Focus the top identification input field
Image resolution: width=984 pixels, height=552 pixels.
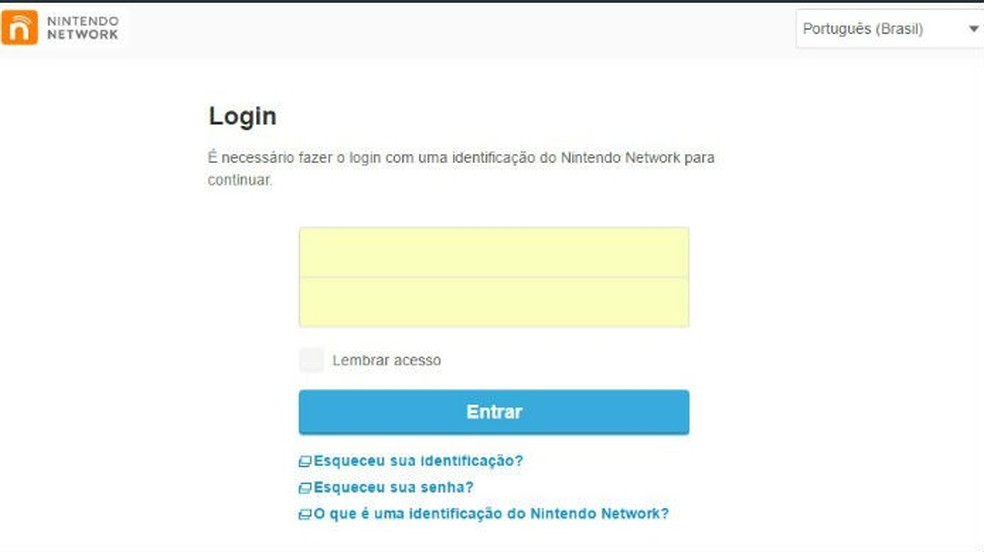click(494, 252)
